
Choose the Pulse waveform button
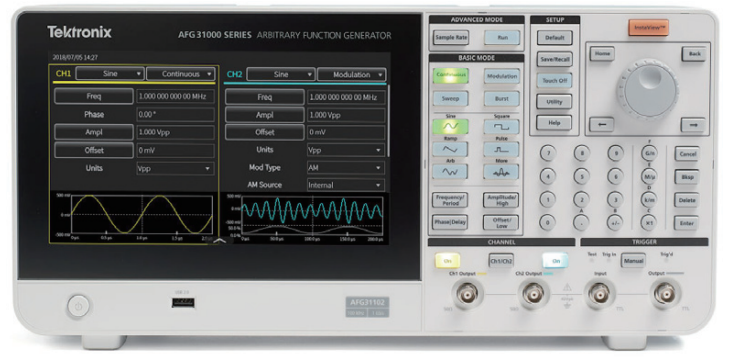[x=501, y=150]
